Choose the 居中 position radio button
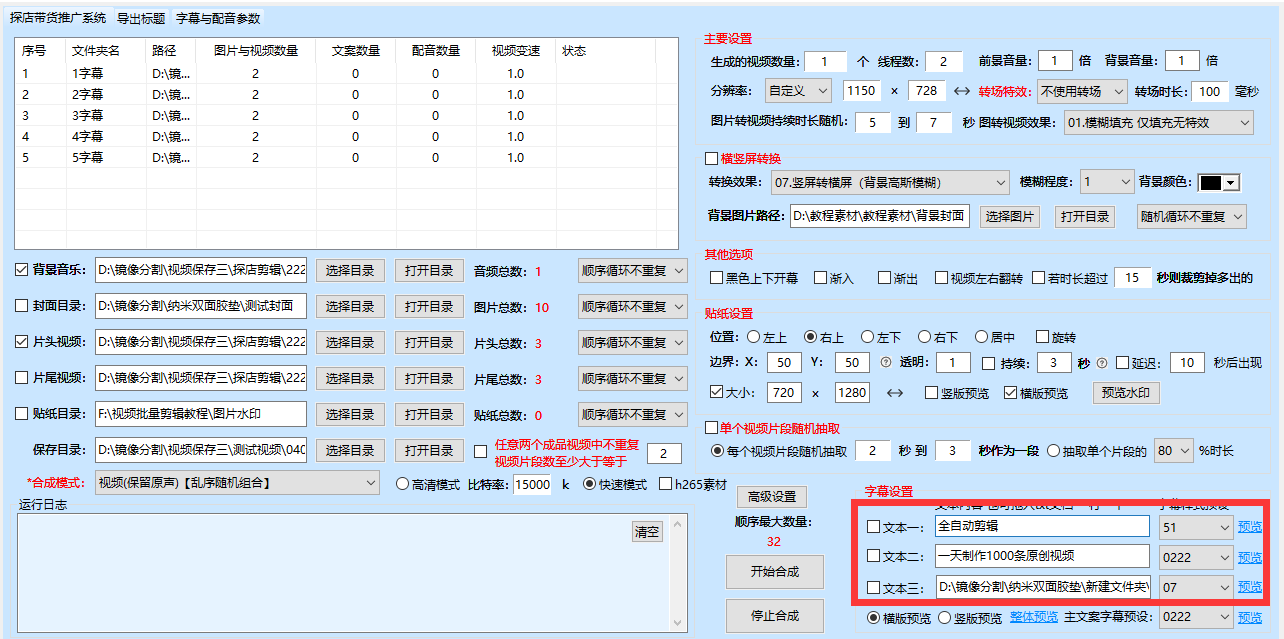 pos(981,337)
